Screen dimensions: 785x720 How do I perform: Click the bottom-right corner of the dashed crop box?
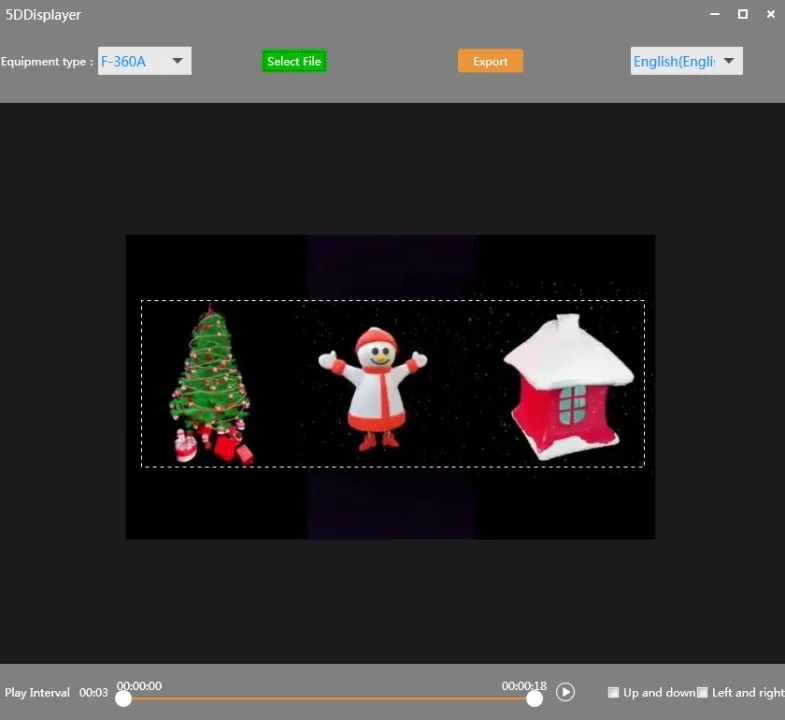coord(644,467)
